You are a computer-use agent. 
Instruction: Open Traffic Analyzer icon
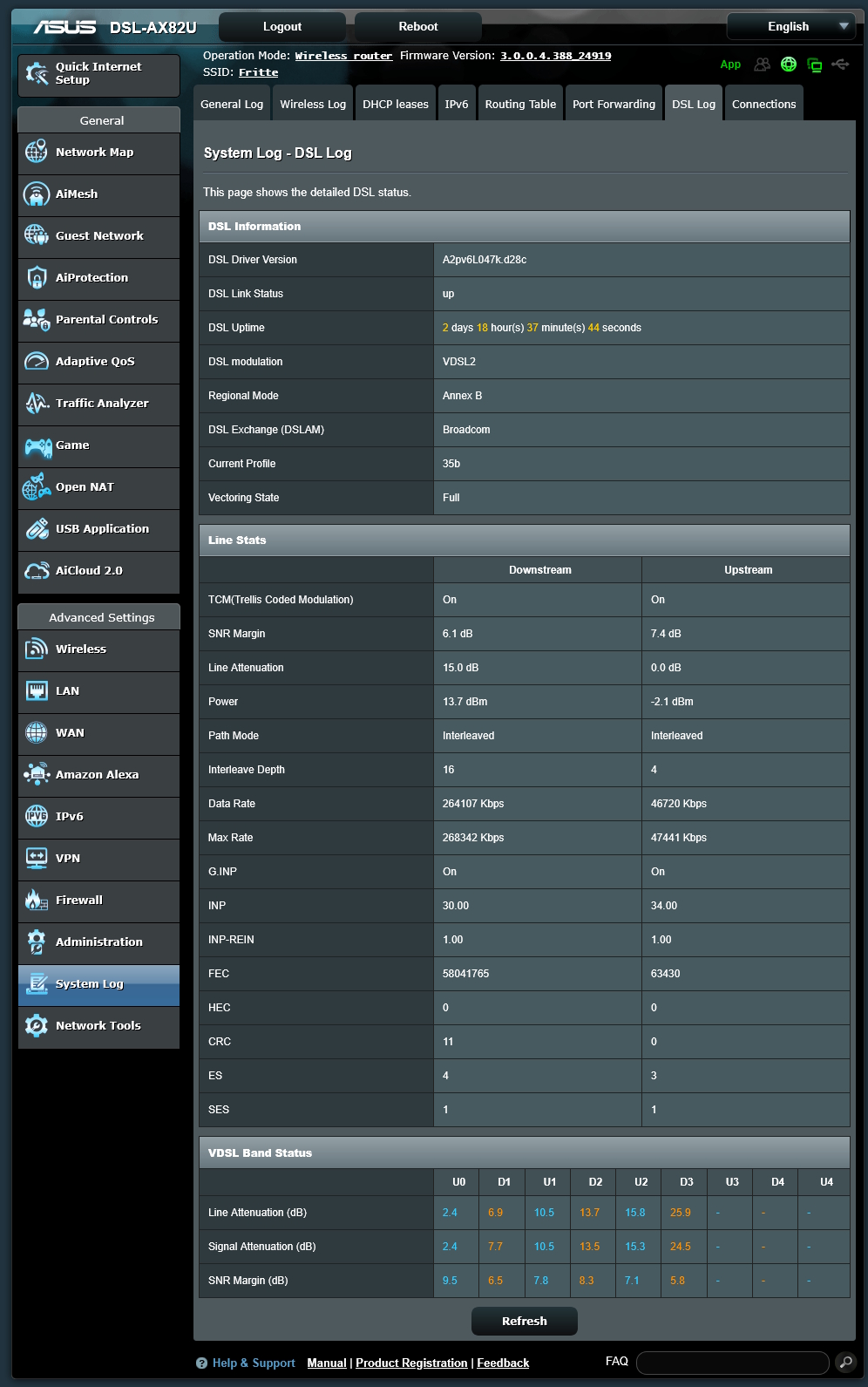37,403
